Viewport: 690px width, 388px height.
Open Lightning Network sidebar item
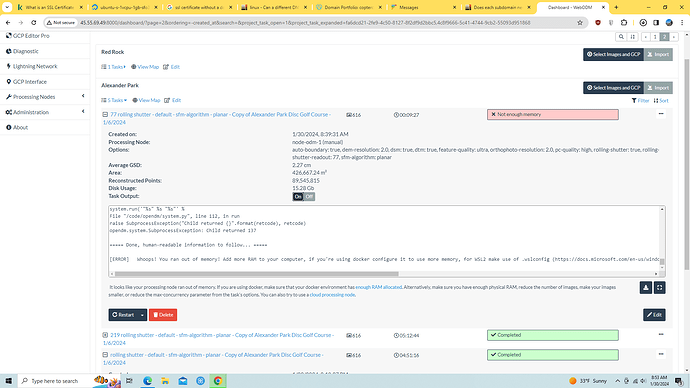pos(31,66)
